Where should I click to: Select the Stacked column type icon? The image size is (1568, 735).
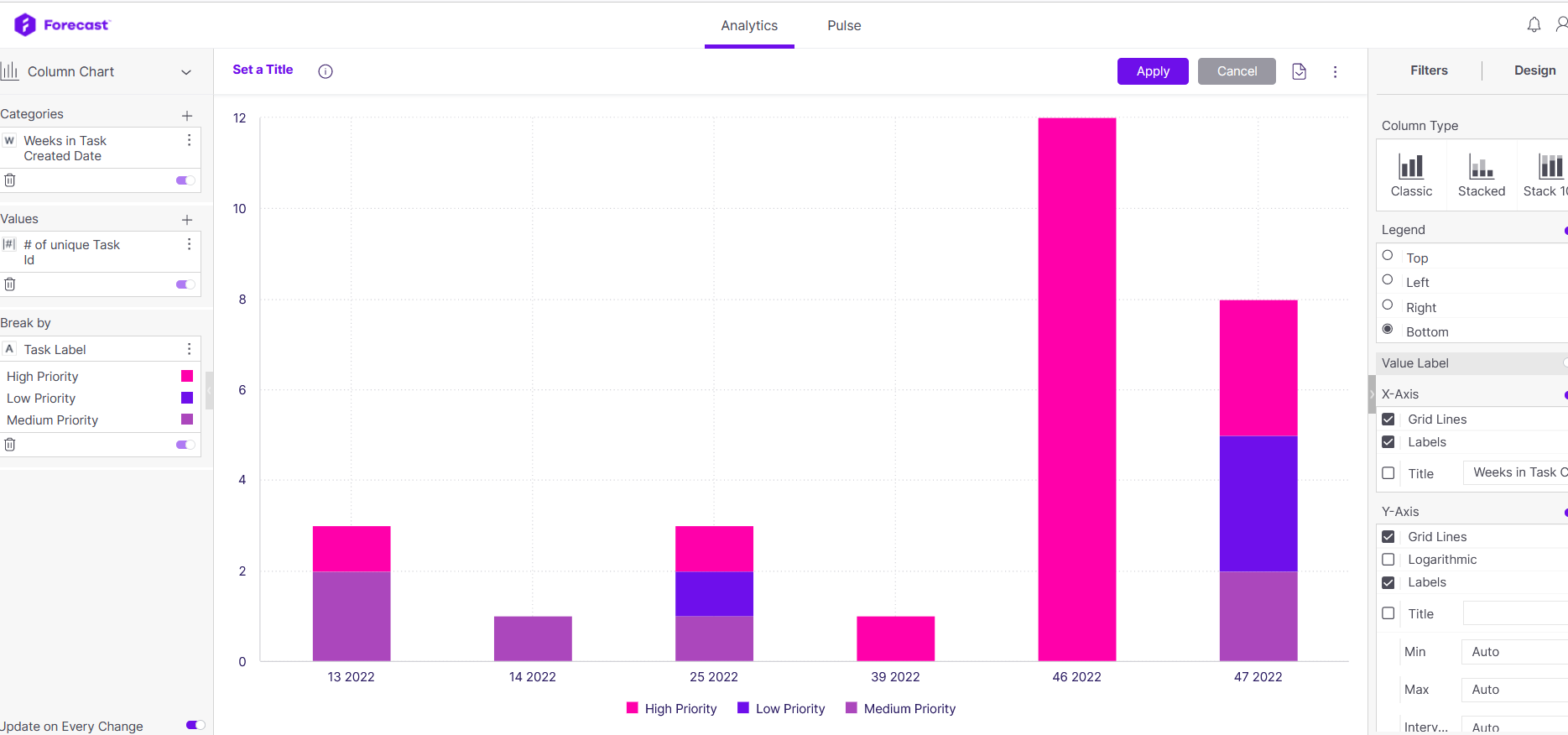1482,175
